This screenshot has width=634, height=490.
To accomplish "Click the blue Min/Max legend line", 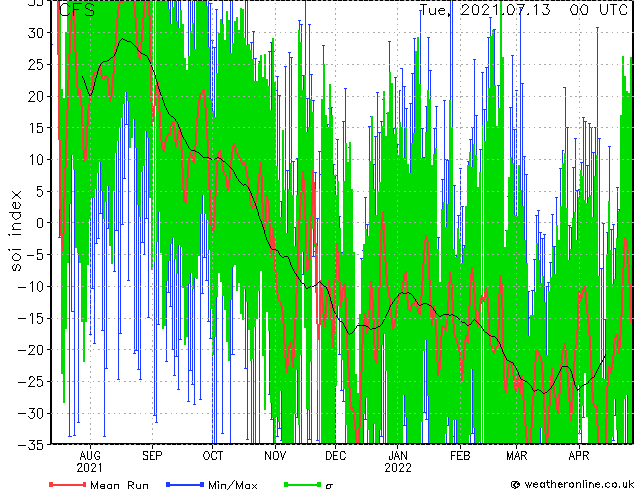I will (185, 484).
